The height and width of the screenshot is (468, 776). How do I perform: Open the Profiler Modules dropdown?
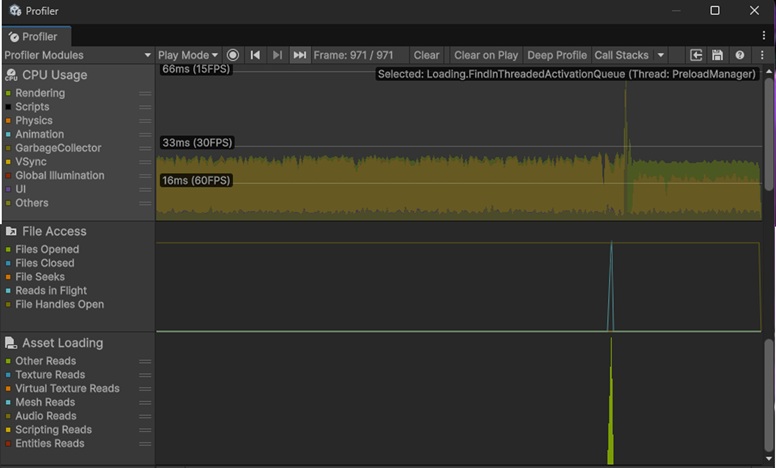(78, 55)
